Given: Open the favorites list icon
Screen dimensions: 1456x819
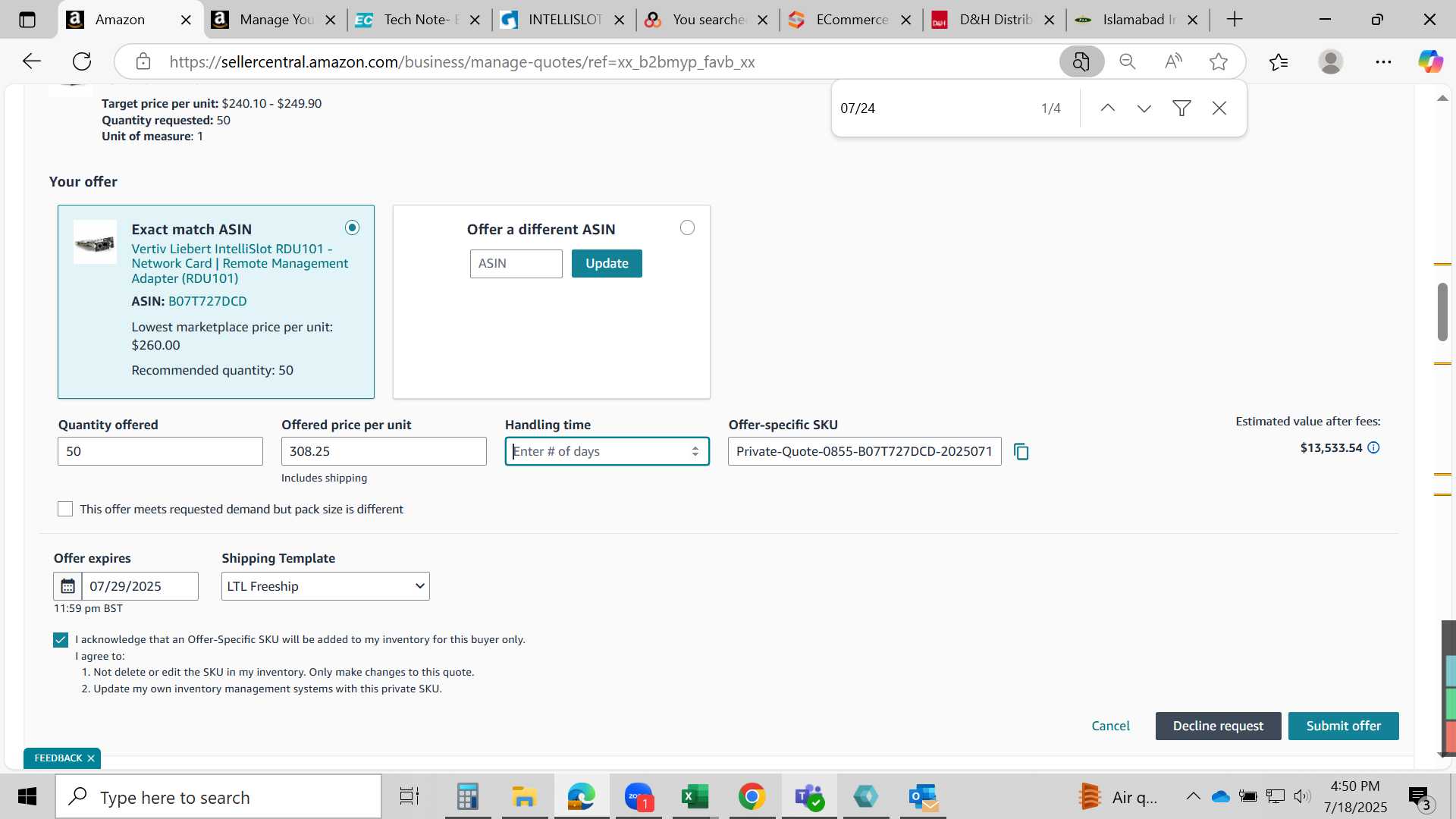Looking at the screenshot, I should click(x=1279, y=61).
